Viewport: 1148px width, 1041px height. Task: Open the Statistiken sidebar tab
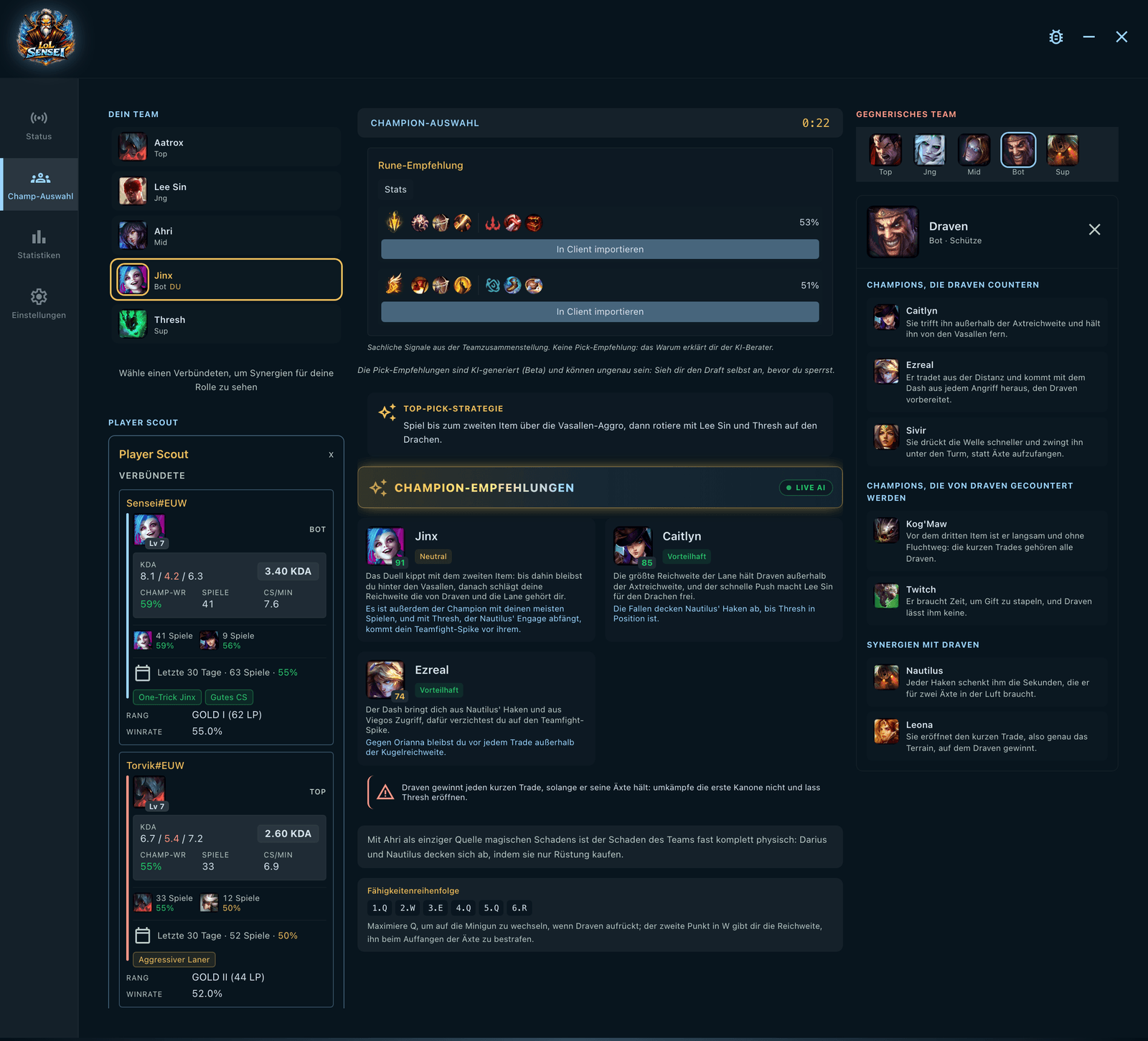click(39, 245)
